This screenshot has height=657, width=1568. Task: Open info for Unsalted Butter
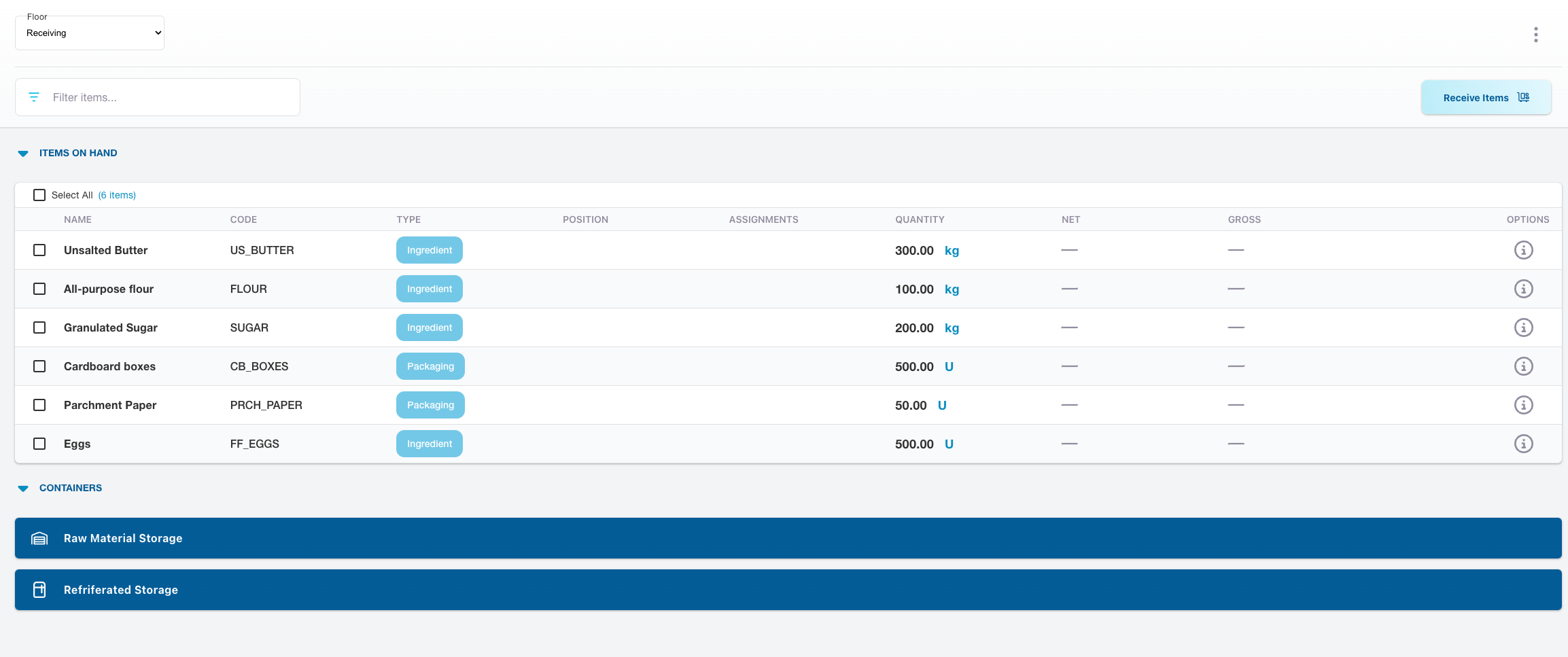[1523, 250]
